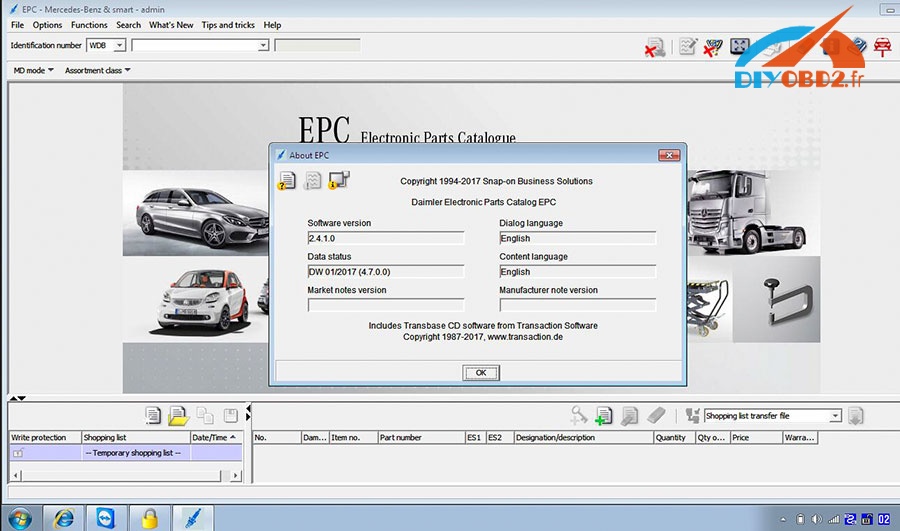The width and height of the screenshot is (900, 531).
Task: Click the Price column header
Action: pyautogui.click(x=757, y=437)
